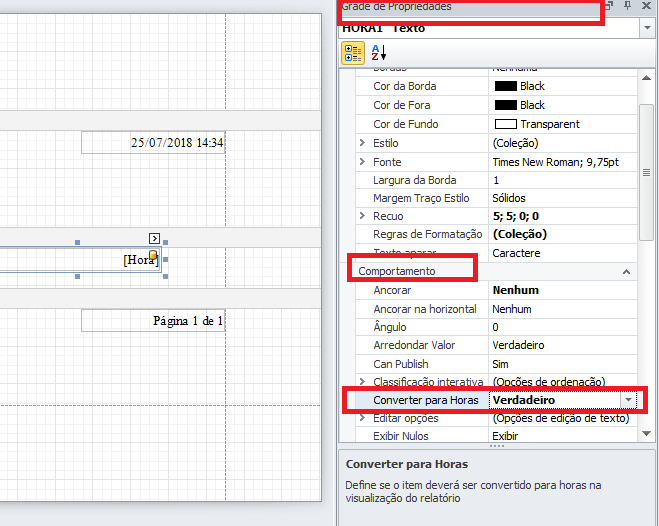Select the Can Publish property label
Screen dimensions: 659x526
pyautogui.click(x=401, y=364)
